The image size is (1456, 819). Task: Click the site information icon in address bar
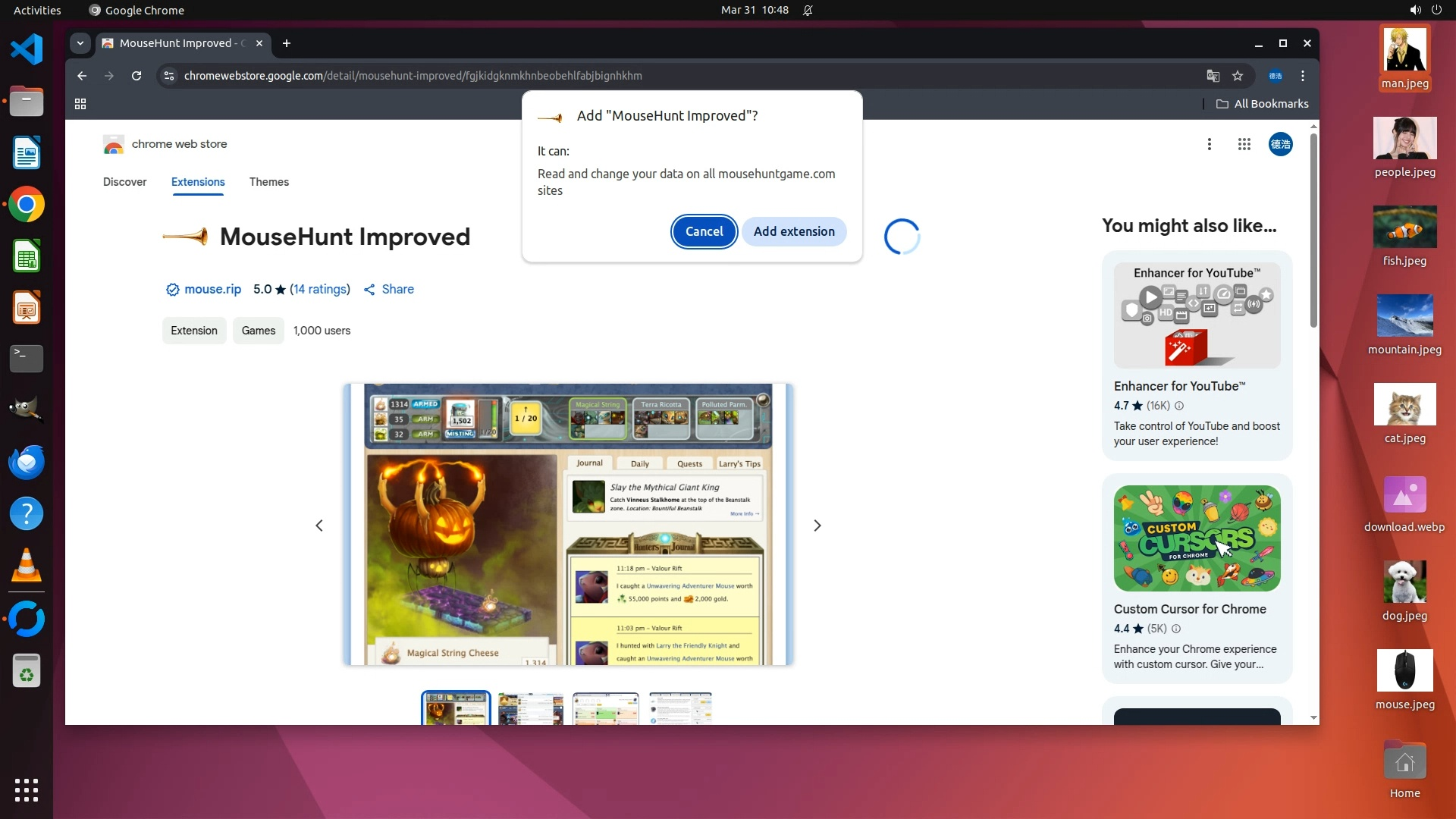click(169, 76)
